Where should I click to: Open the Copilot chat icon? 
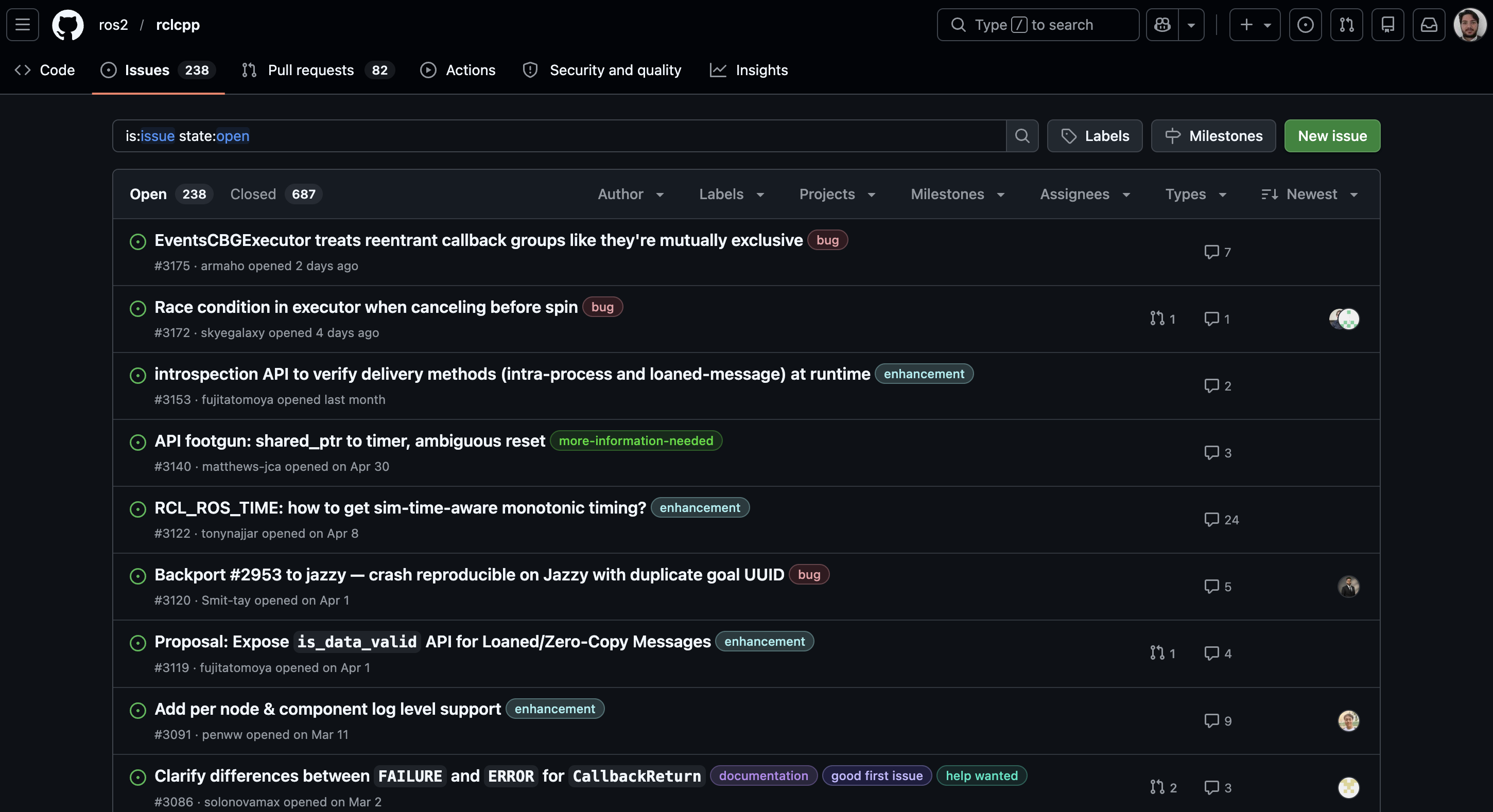pyautogui.click(x=1162, y=24)
